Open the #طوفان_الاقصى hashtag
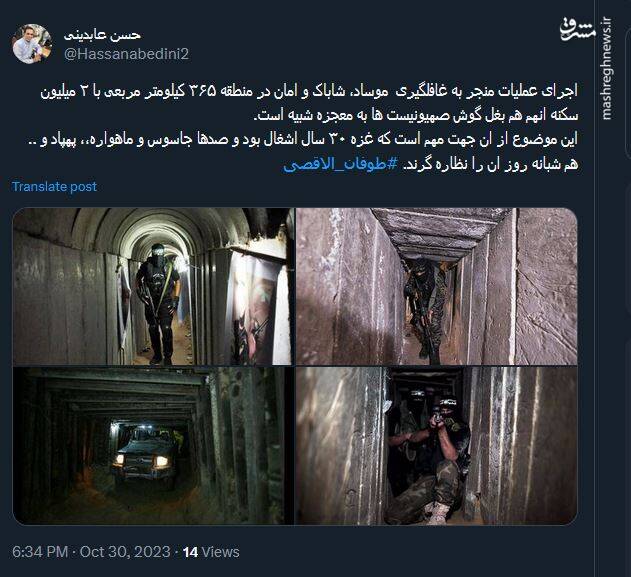Screen dimensions: 631x577 [340, 165]
